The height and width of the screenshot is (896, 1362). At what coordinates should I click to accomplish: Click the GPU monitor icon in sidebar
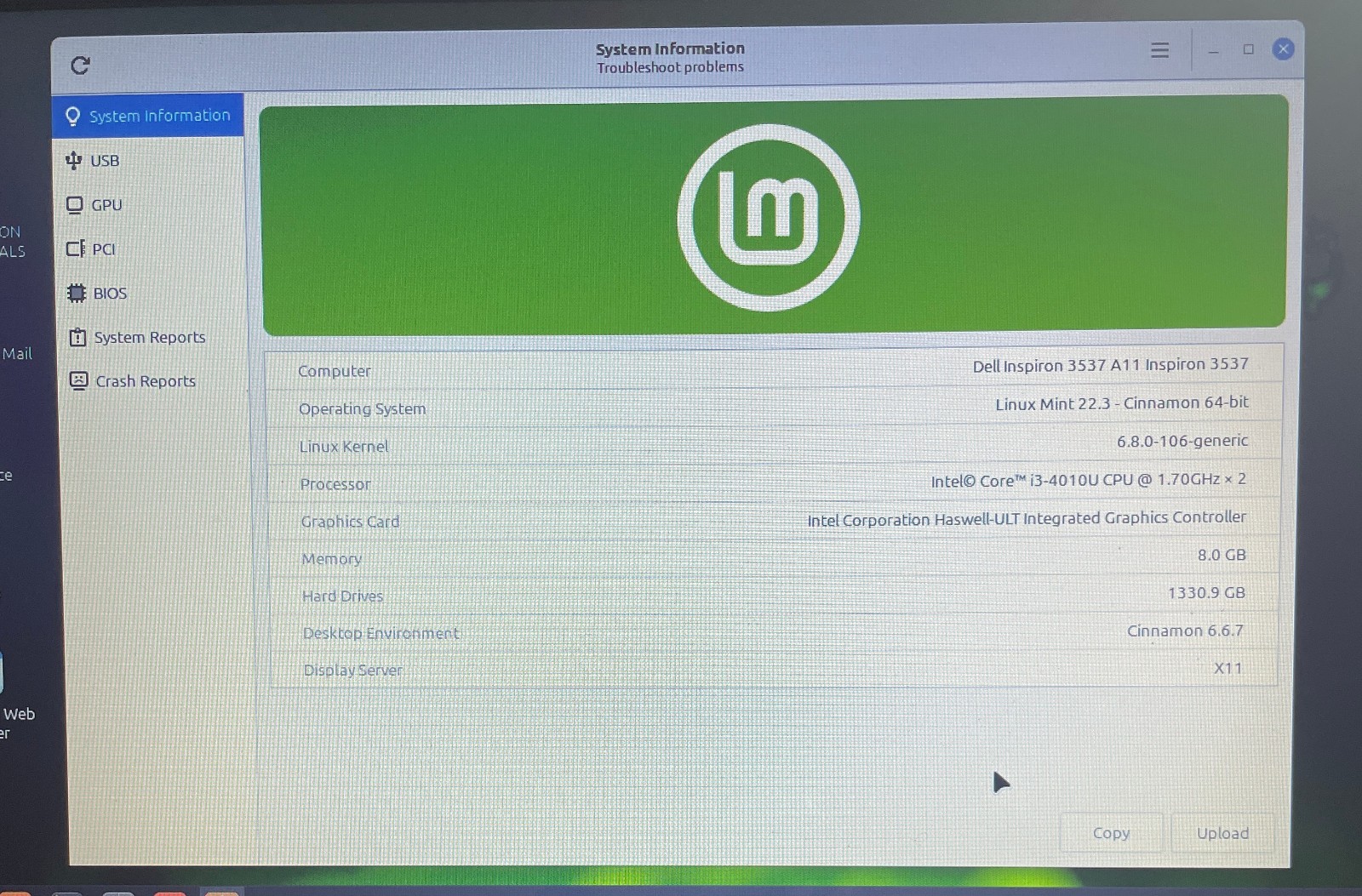tap(75, 205)
